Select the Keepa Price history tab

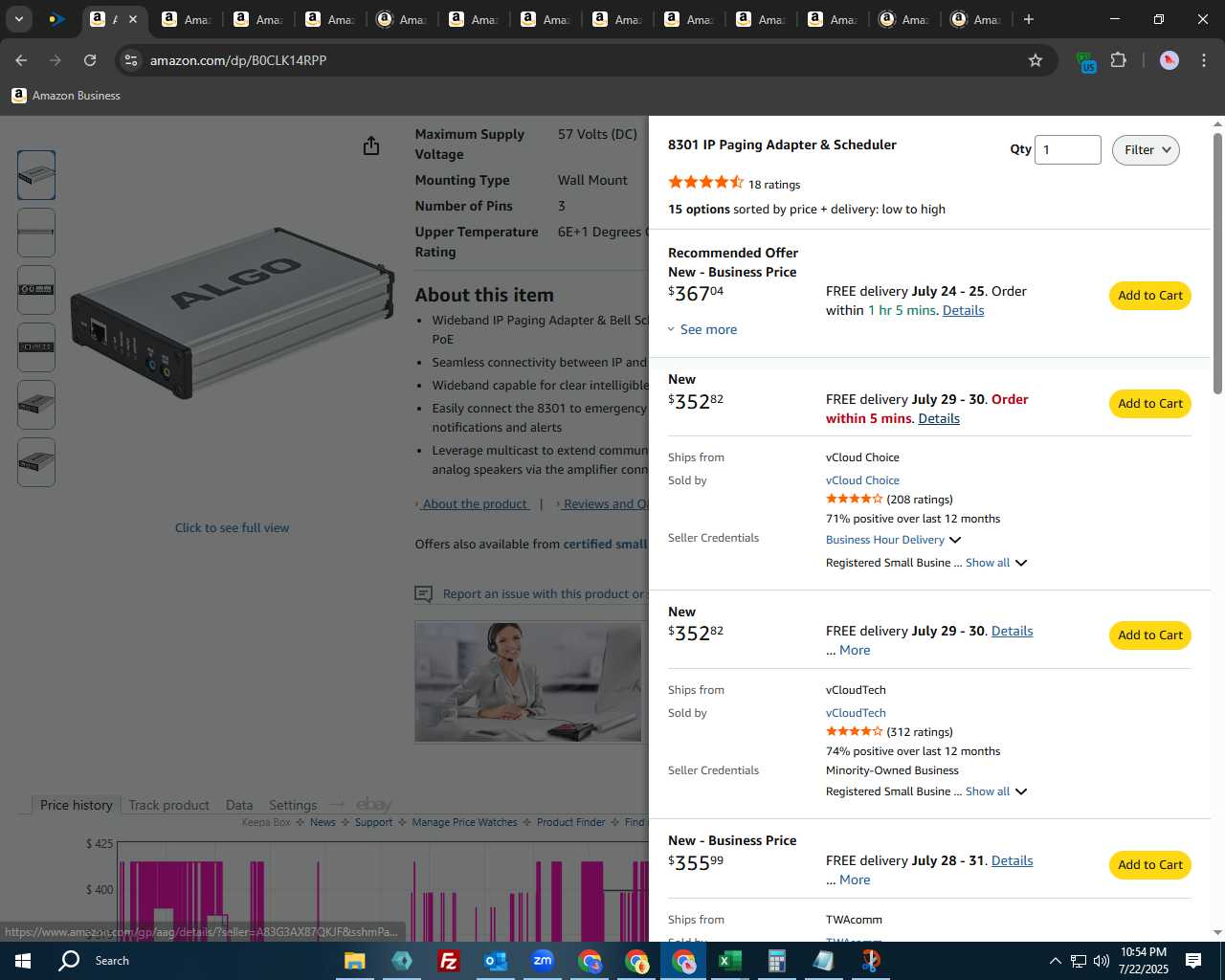pyautogui.click(x=76, y=805)
